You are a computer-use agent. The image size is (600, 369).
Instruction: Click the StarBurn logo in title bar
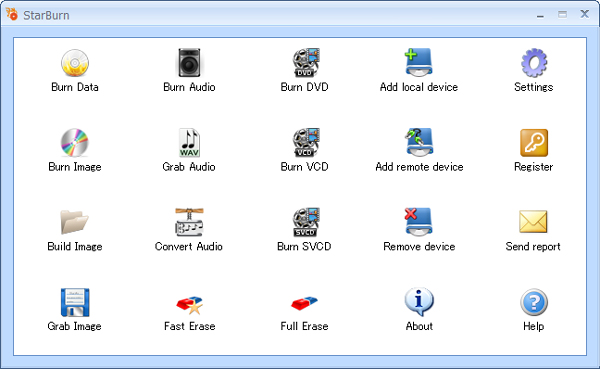coord(12,15)
